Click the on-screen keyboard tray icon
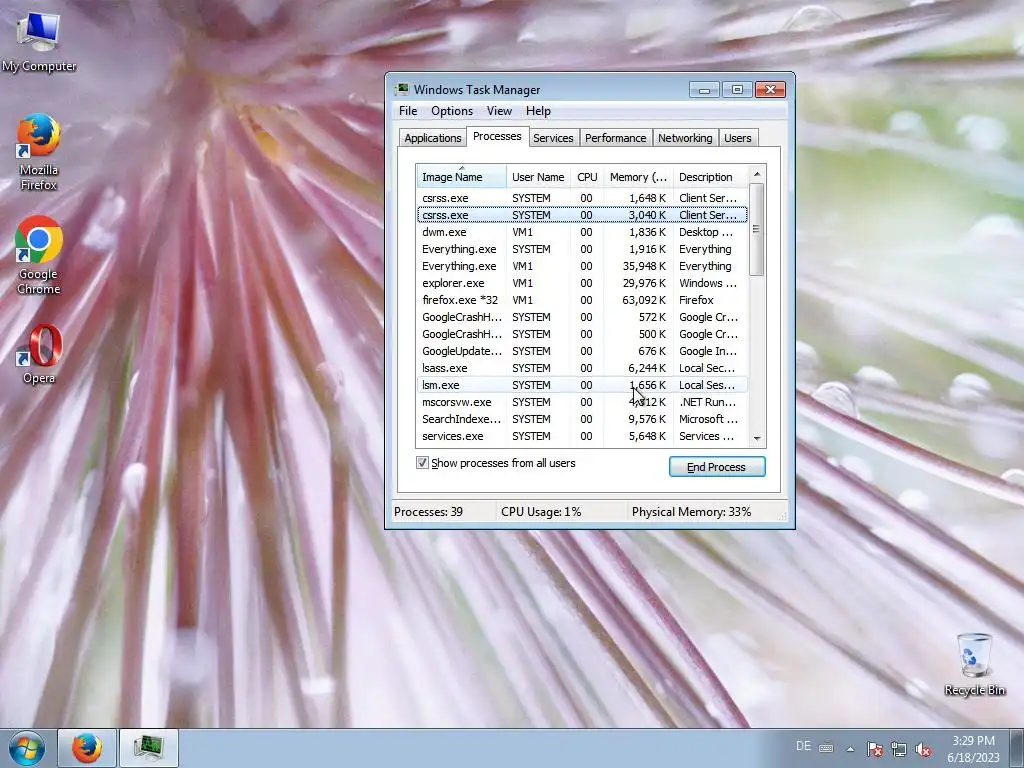The height and width of the screenshot is (768, 1024). pos(825,748)
